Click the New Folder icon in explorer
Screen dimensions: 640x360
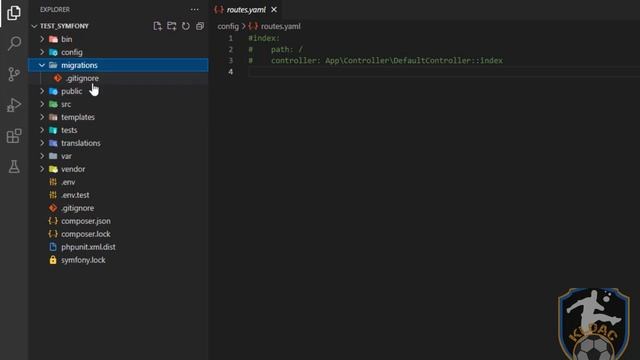(x=172, y=26)
